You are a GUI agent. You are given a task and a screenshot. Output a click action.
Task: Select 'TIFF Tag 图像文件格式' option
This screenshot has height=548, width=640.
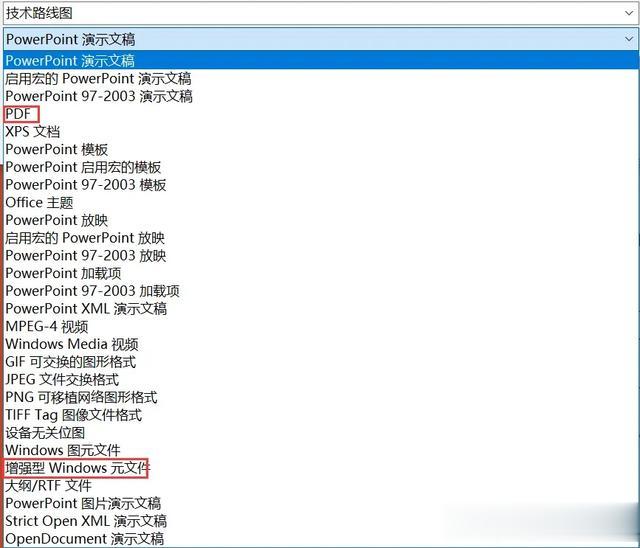[x=321, y=415]
